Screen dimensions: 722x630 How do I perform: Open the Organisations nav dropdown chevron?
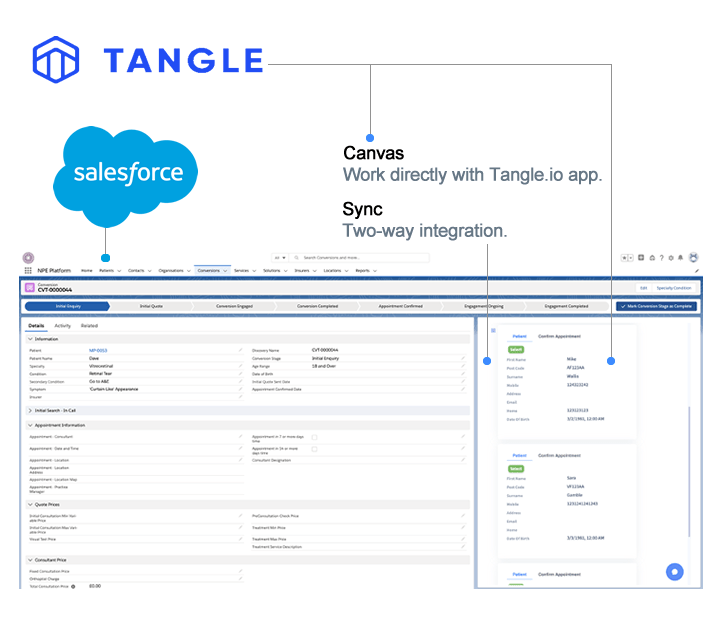pyautogui.click(x=189, y=271)
